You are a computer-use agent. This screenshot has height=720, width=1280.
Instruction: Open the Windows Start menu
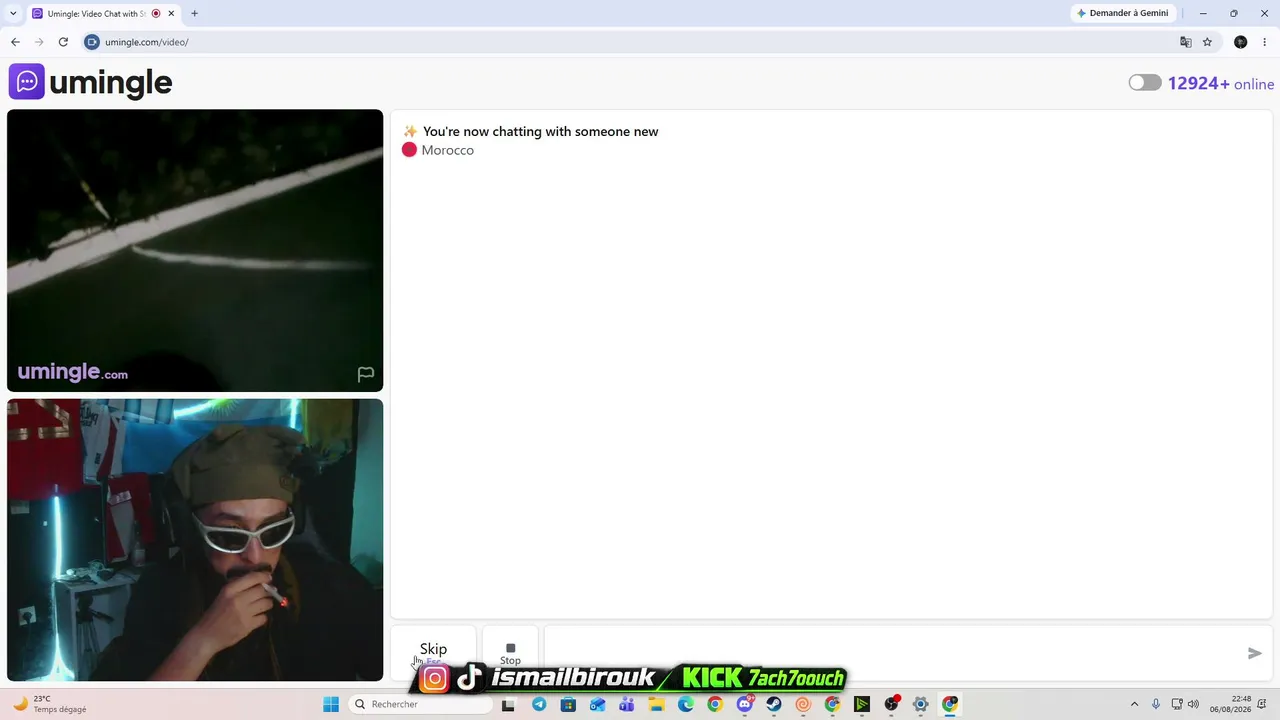tap(331, 704)
